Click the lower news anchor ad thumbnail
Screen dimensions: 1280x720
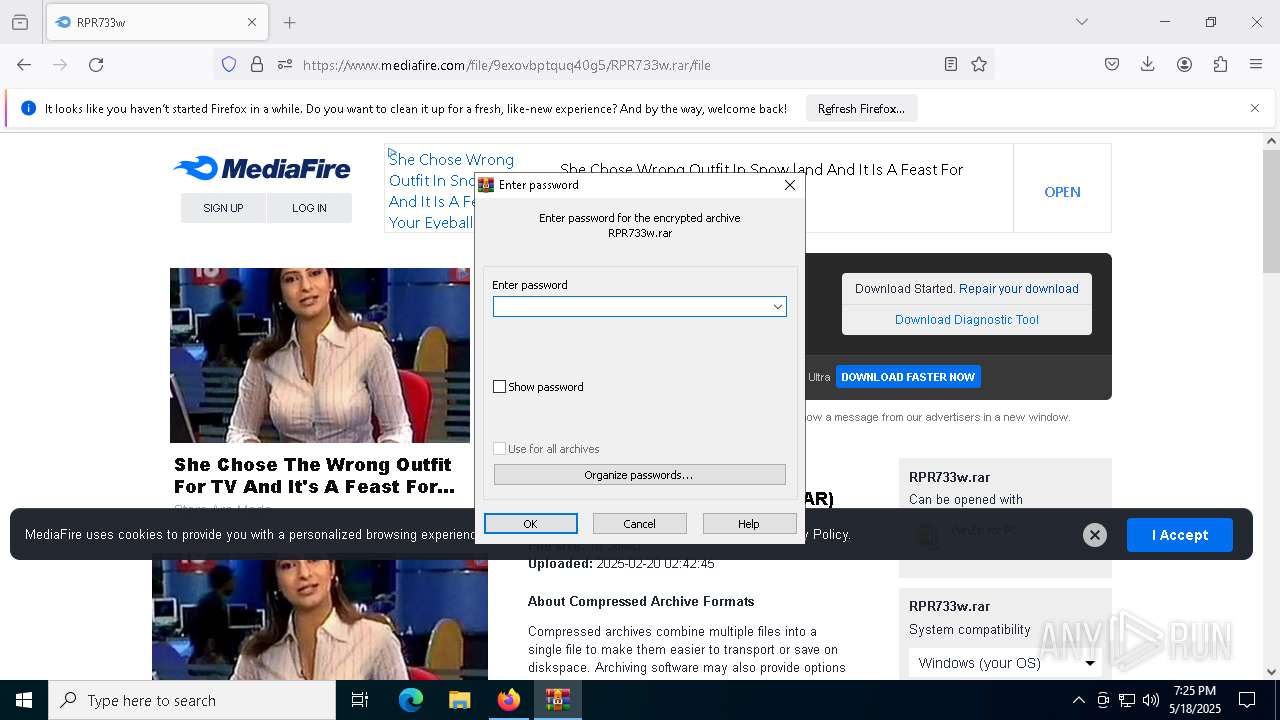point(320,616)
